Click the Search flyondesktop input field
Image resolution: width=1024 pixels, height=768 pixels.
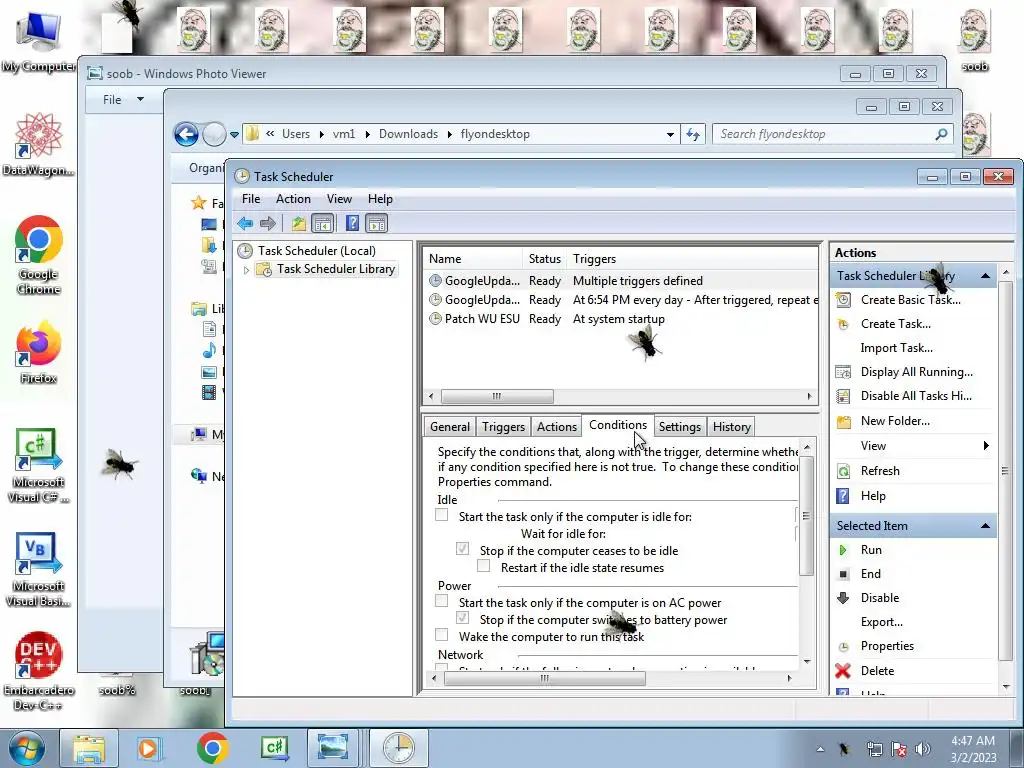[x=826, y=135]
